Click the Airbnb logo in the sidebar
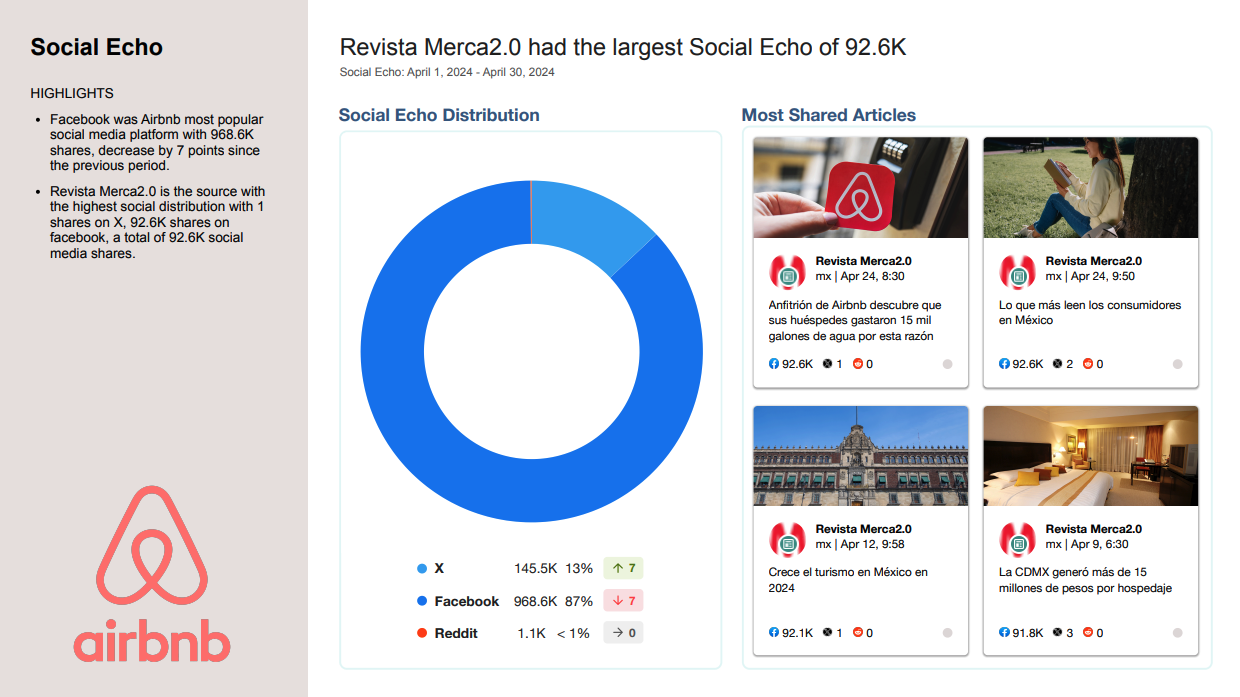 coord(152,574)
